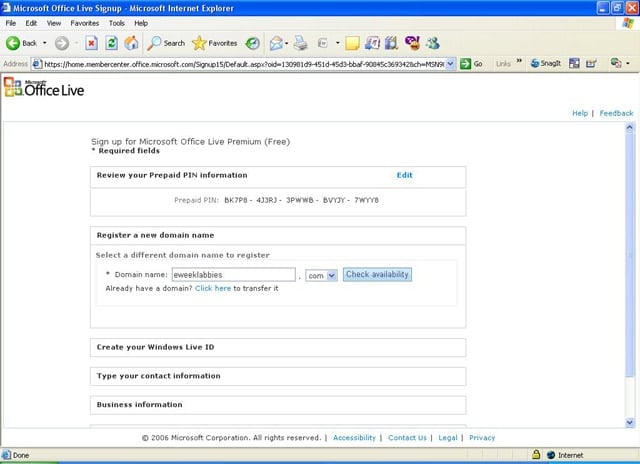The height and width of the screenshot is (464, 640).
Task: Click the Check availability button
Action: coord(377,274)
